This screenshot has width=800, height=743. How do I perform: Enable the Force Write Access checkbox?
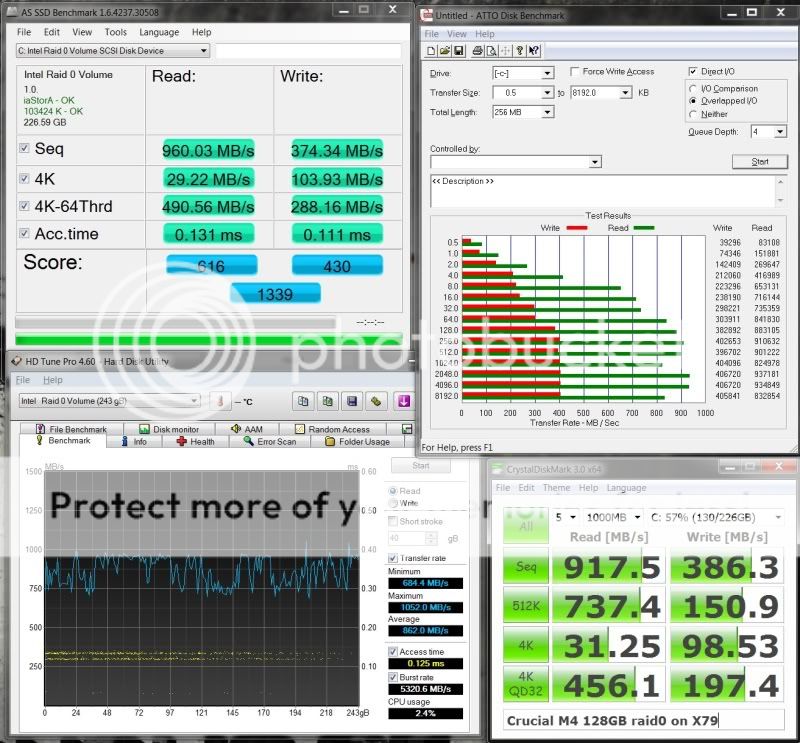(x=574, y=72)
